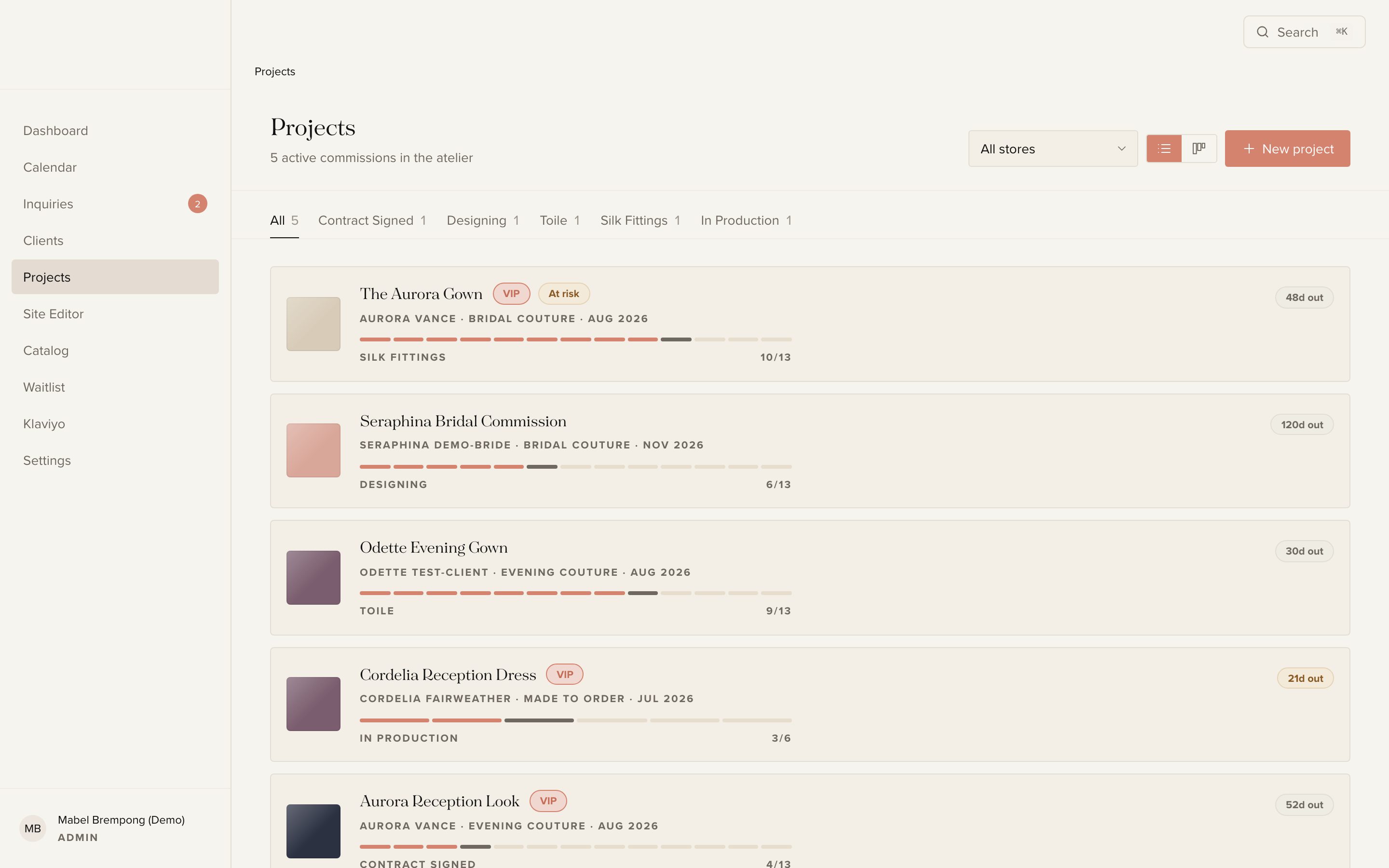Open Aurora Reception Look project
Viewport: 1389px width, 868px height.
tap(440, 801)
